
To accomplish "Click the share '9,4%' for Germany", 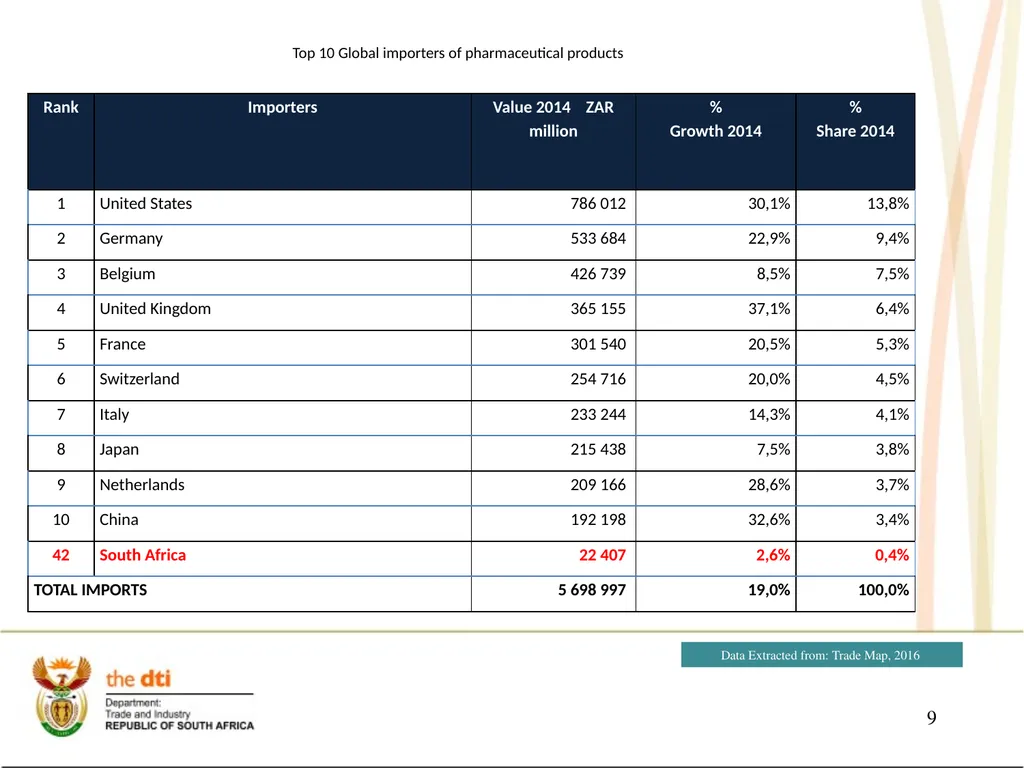I will tap(892, 239).
